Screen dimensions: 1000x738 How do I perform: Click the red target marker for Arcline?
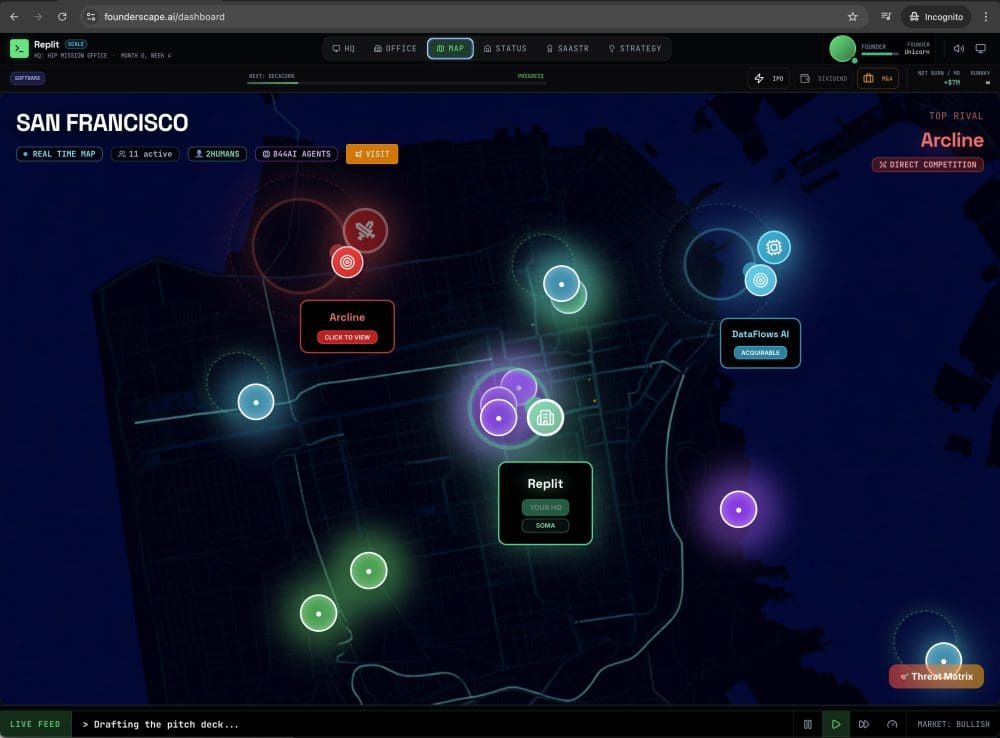(347, 262)
